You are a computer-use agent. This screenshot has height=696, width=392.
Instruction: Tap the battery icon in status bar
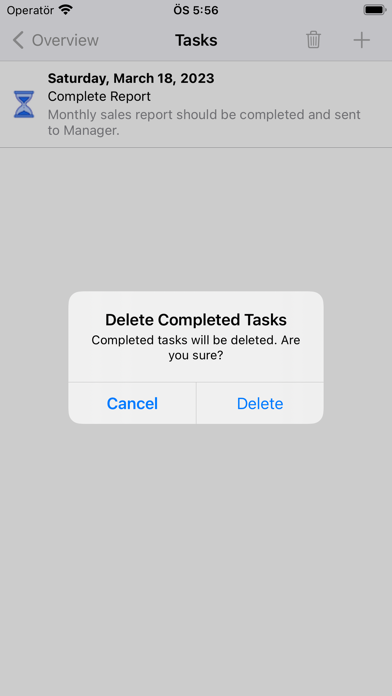(x=374, y=10)
